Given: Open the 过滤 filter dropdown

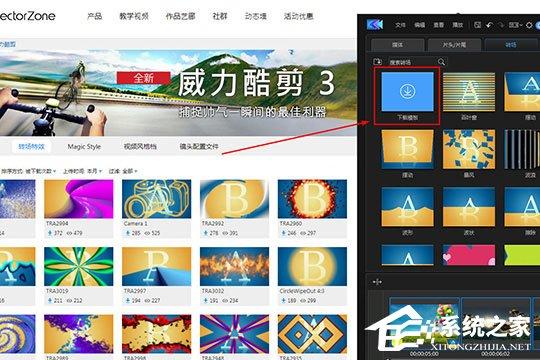Looking at the screenshot, I should tap(123, 171).
